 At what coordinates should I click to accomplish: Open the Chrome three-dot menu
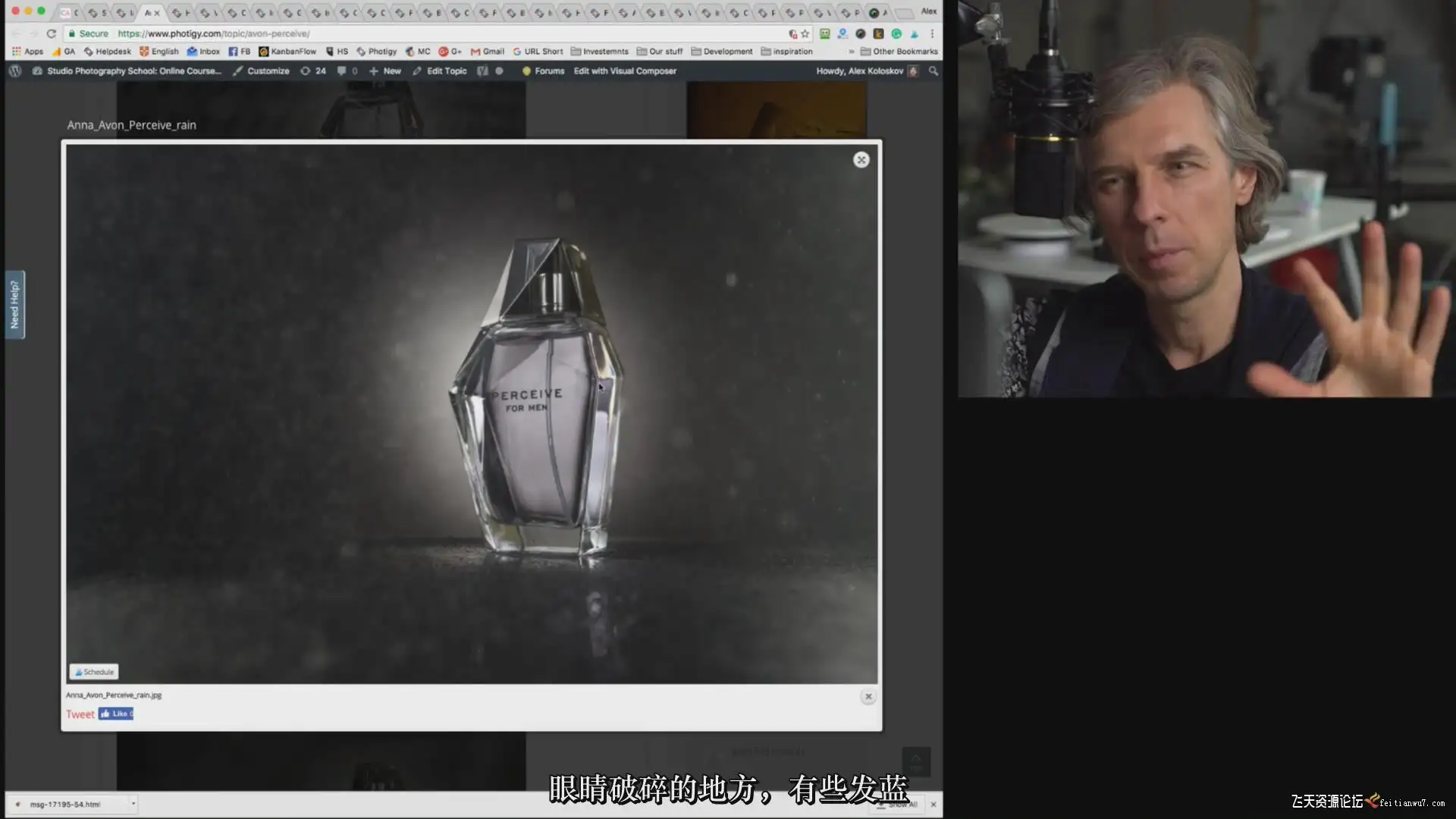point(932,33)
